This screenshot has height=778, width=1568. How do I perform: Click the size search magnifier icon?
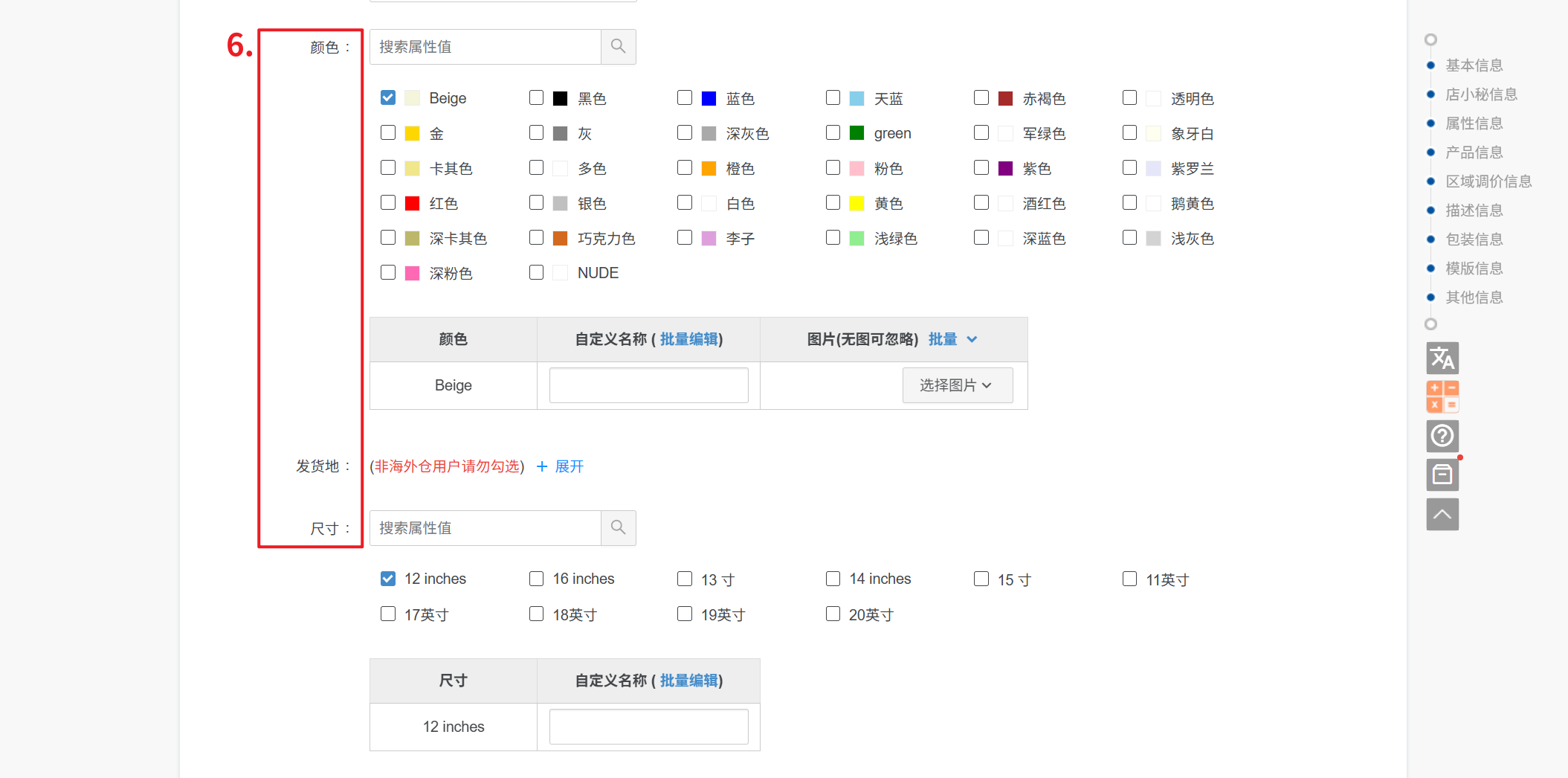tap(618, 528)
